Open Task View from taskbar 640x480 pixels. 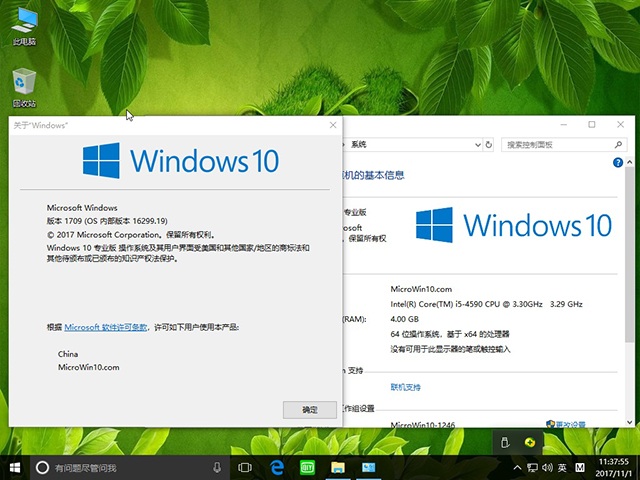pos(245,468)
